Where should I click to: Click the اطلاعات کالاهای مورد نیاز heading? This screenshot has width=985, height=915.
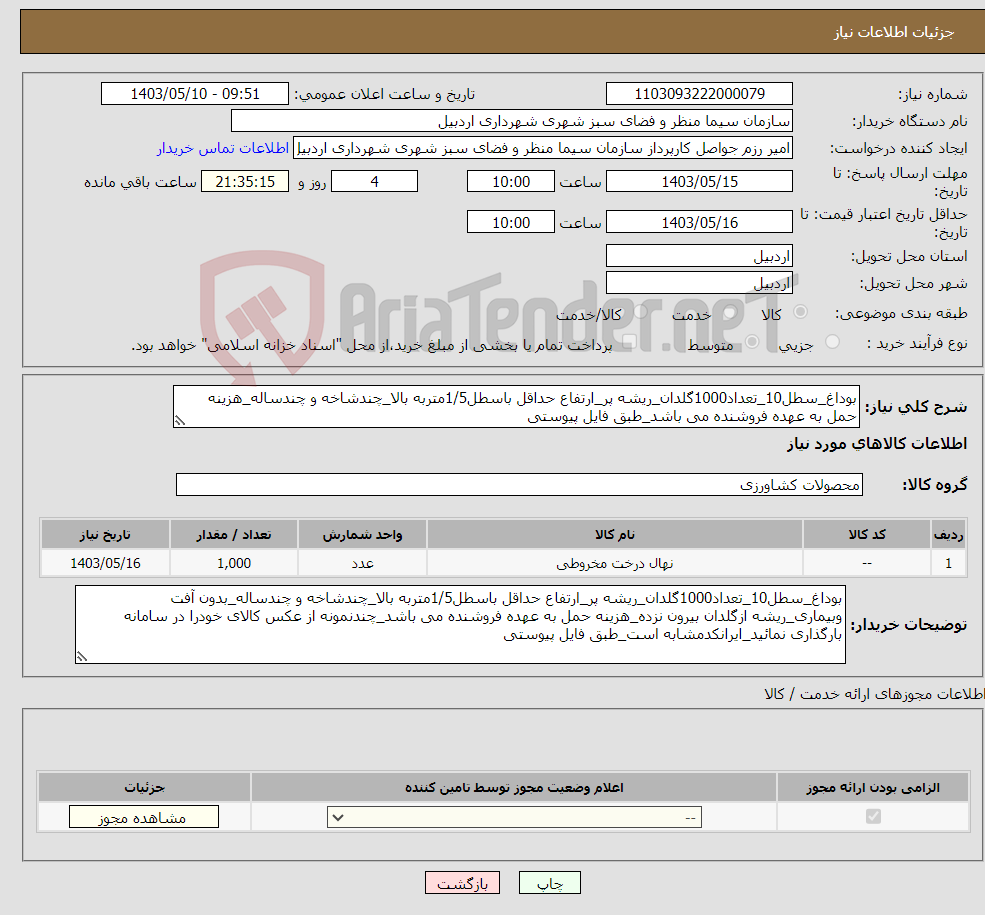click(x=877, y=444)
